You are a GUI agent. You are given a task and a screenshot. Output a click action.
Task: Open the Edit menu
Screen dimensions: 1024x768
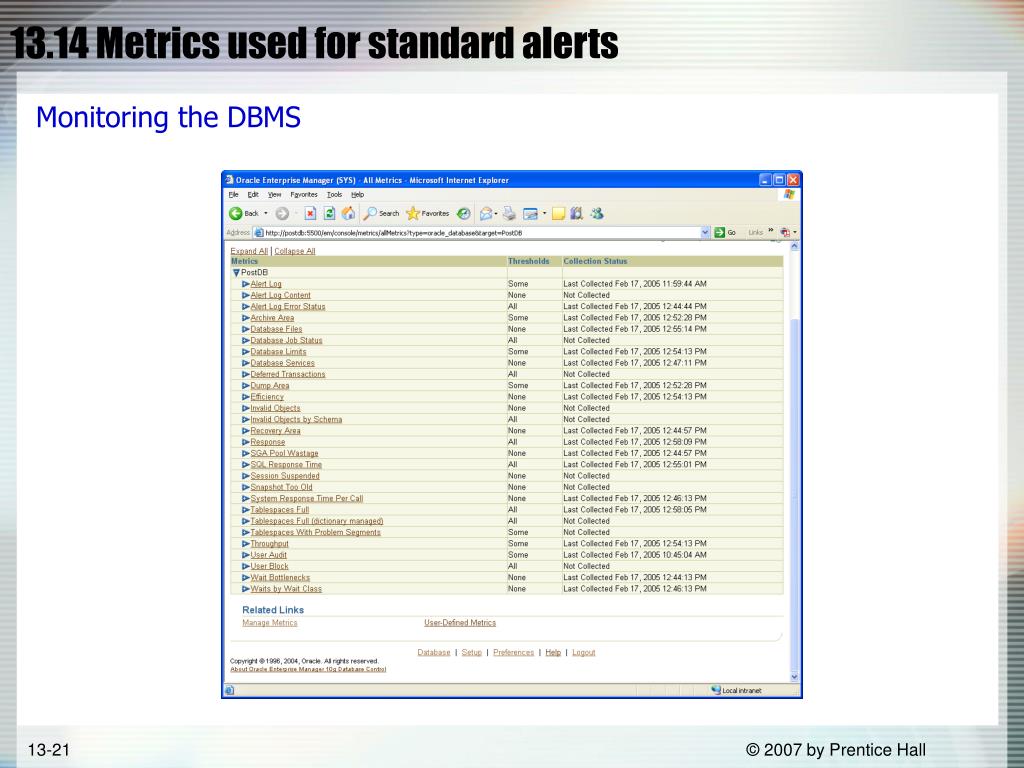pos(253,195)
